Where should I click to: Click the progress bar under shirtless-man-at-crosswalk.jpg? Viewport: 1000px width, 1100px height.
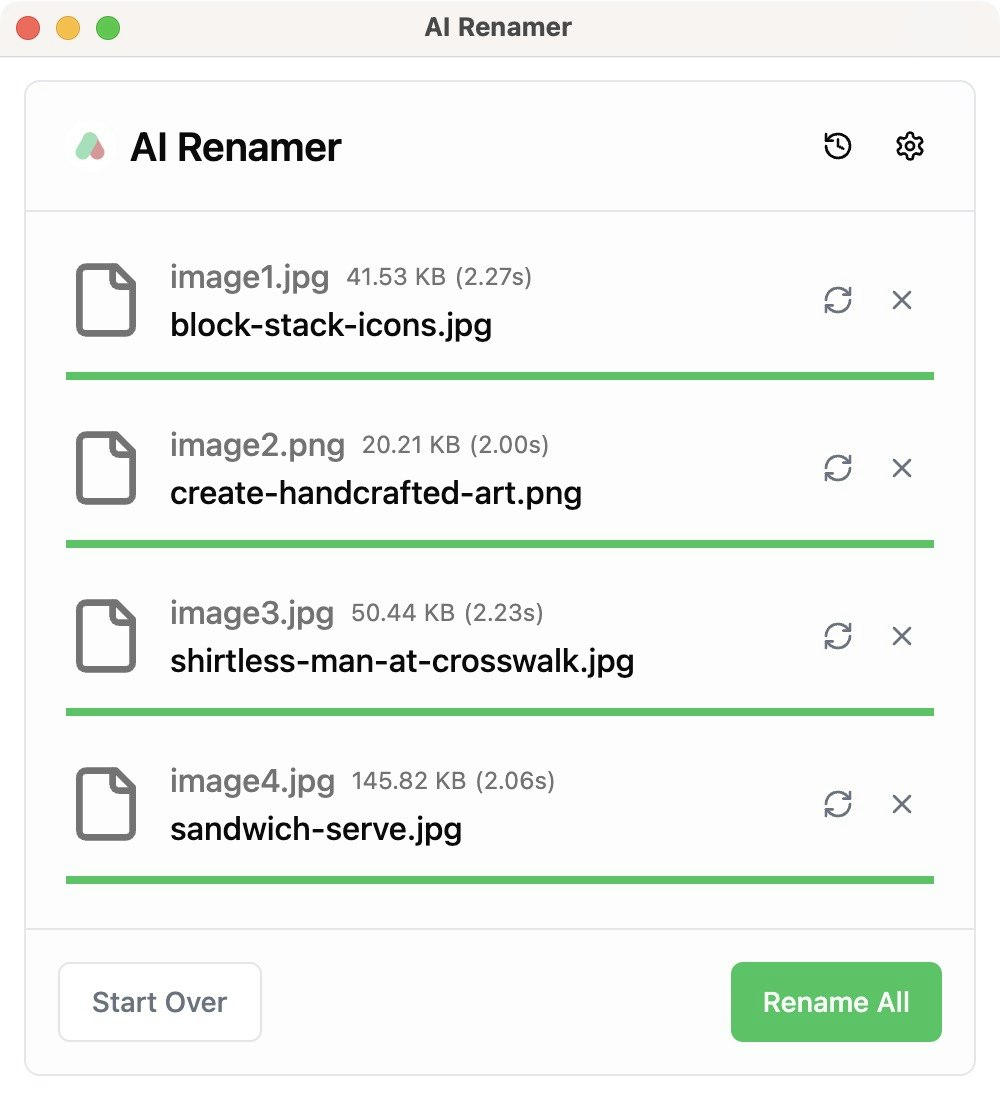pos(500,710)
